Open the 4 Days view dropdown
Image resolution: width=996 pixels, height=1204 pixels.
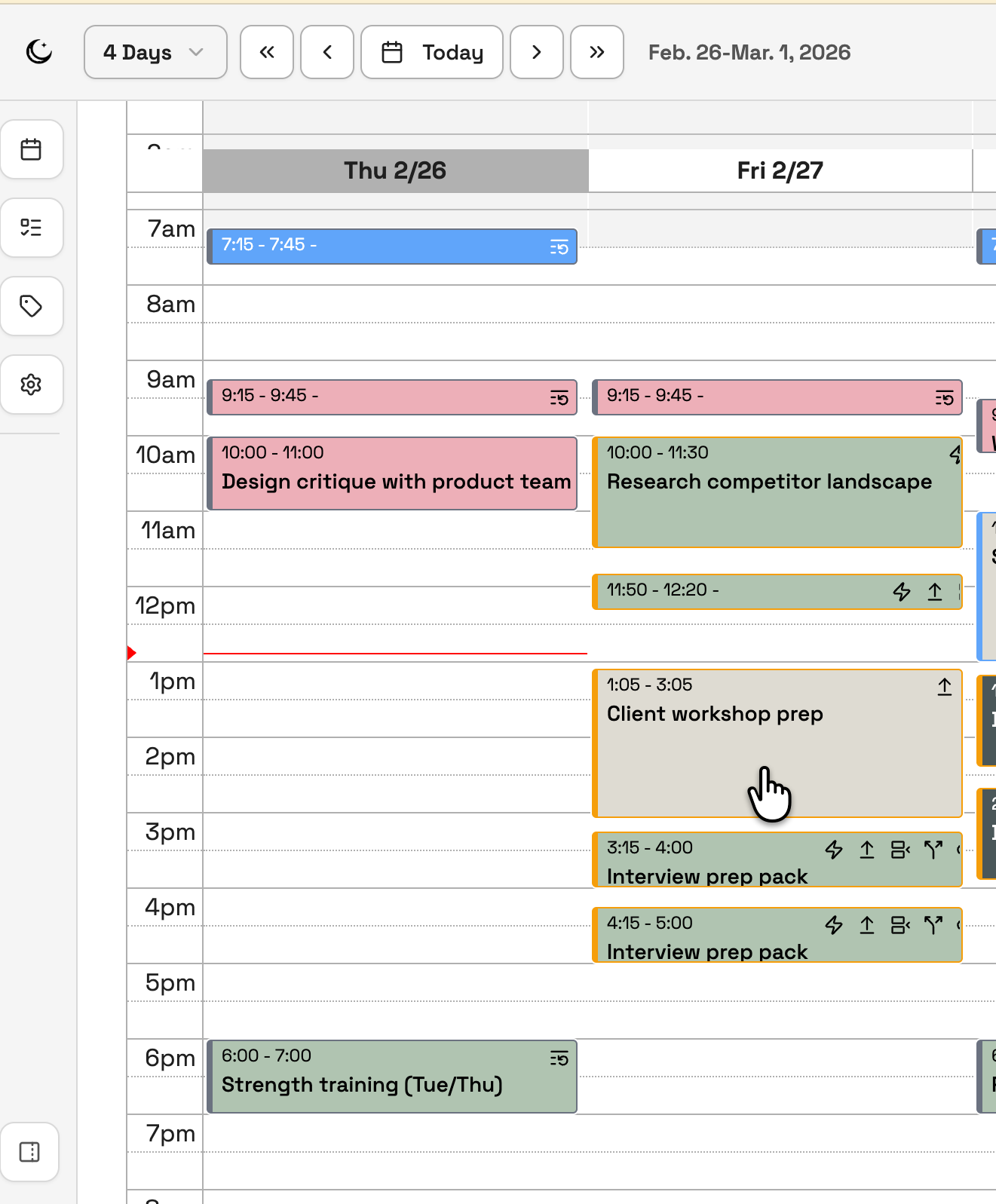point(155,52)
